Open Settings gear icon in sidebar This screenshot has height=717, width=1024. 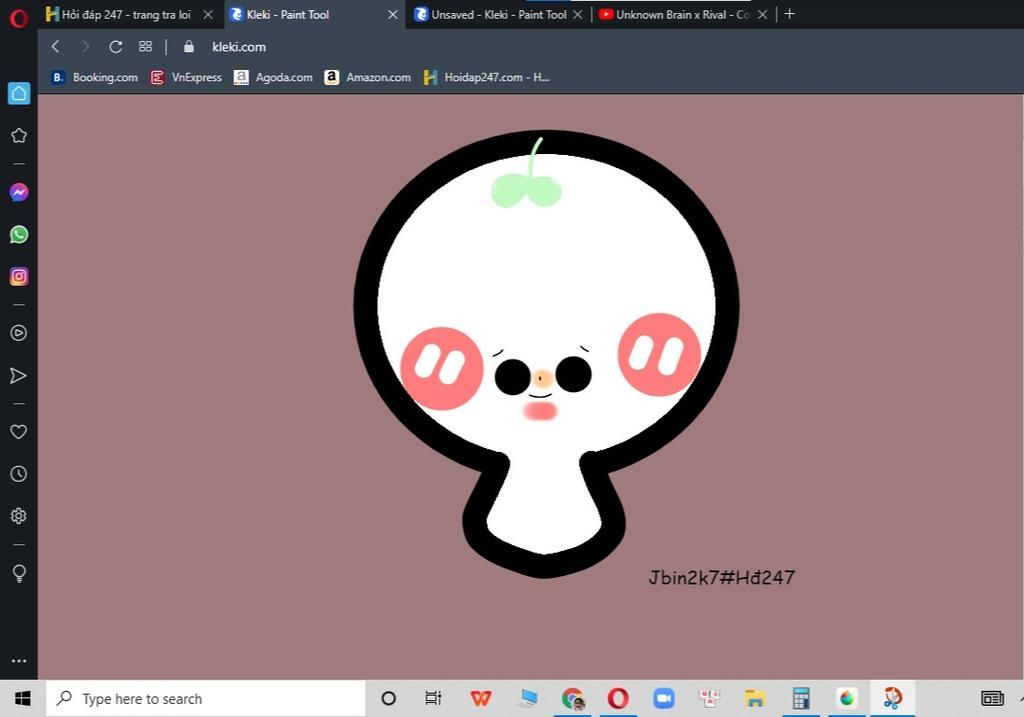(19, 516)
